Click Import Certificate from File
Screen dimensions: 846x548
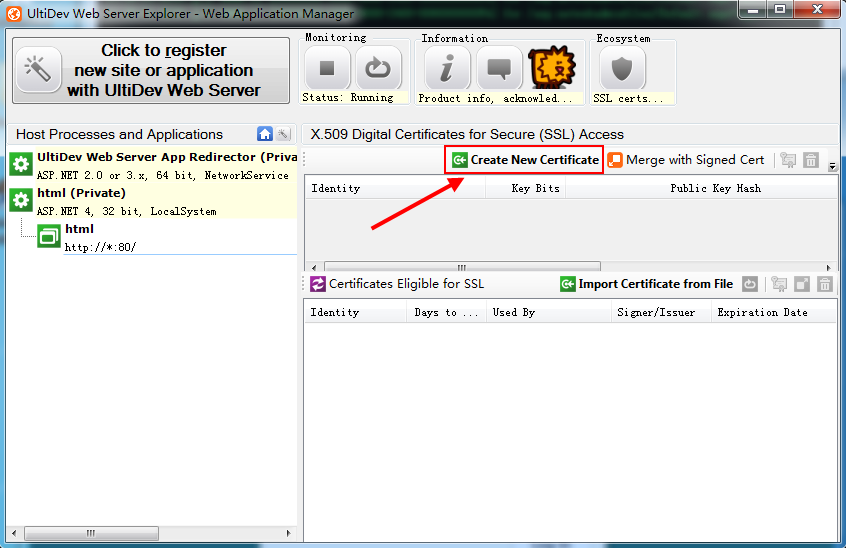click(646, 284)
